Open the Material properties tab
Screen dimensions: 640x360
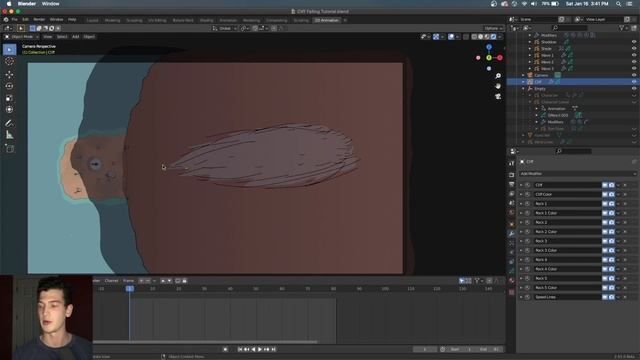[511, 281]
